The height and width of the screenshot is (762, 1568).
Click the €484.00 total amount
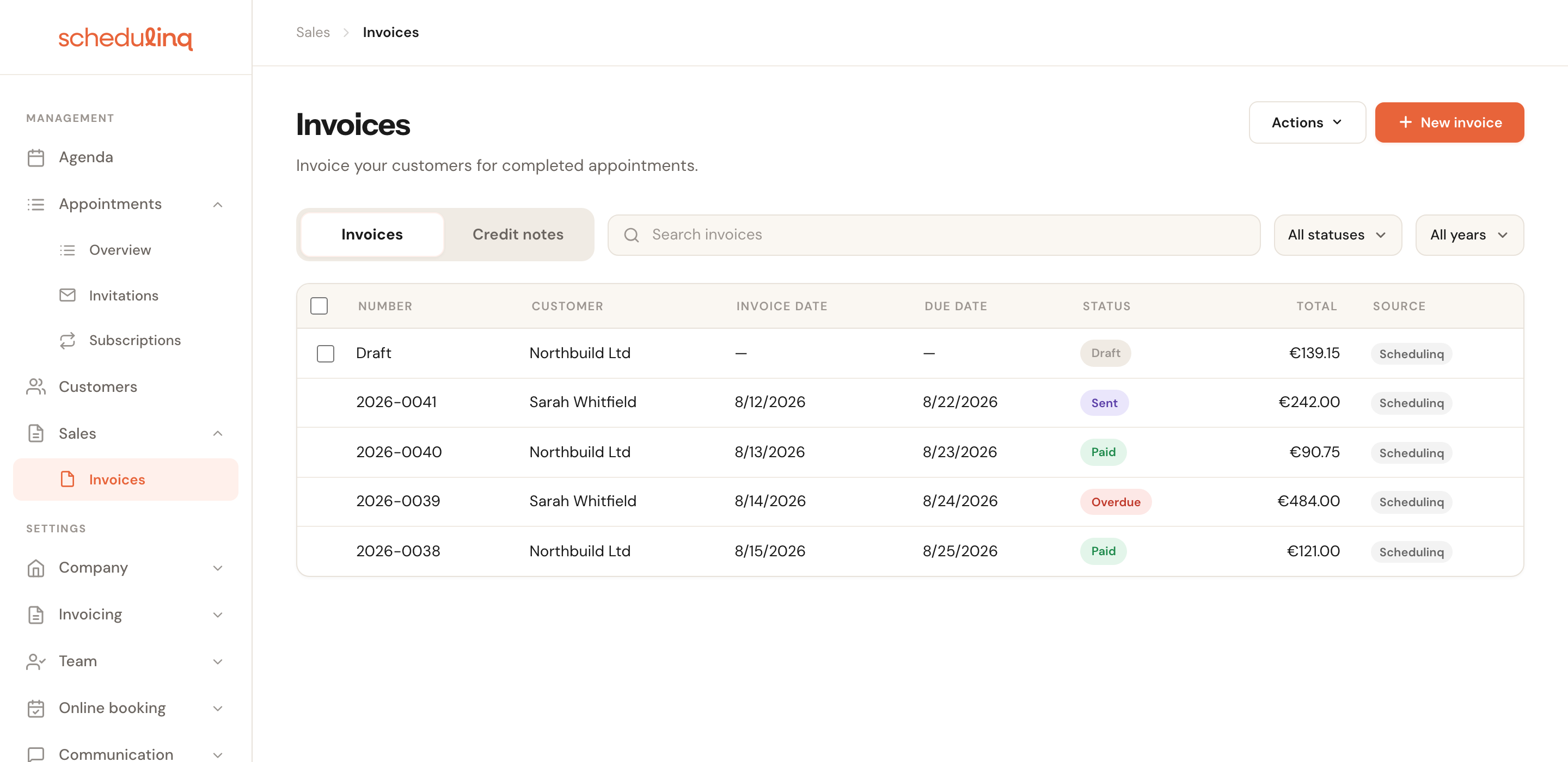[x=1308, y=501]
